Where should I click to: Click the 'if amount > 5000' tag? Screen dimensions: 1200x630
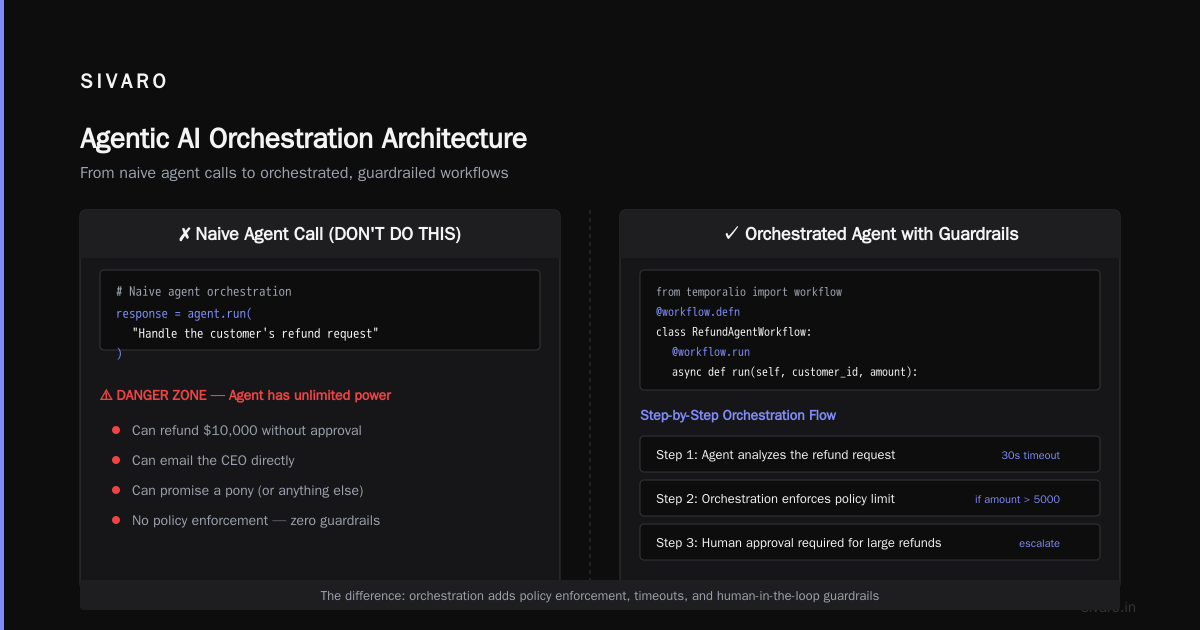pos(1017,499)
